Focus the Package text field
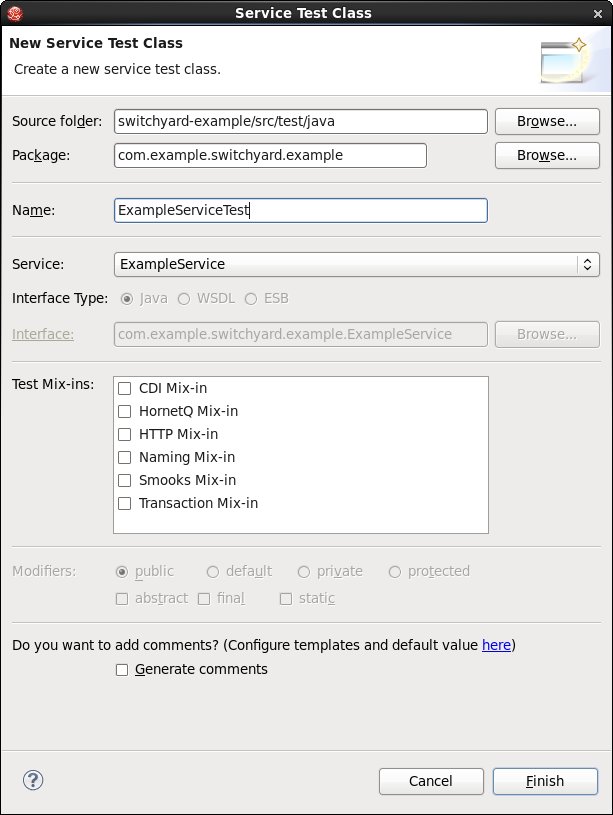Screen dimensions: 613x815 pyautogui.click(x=270, y=155)
